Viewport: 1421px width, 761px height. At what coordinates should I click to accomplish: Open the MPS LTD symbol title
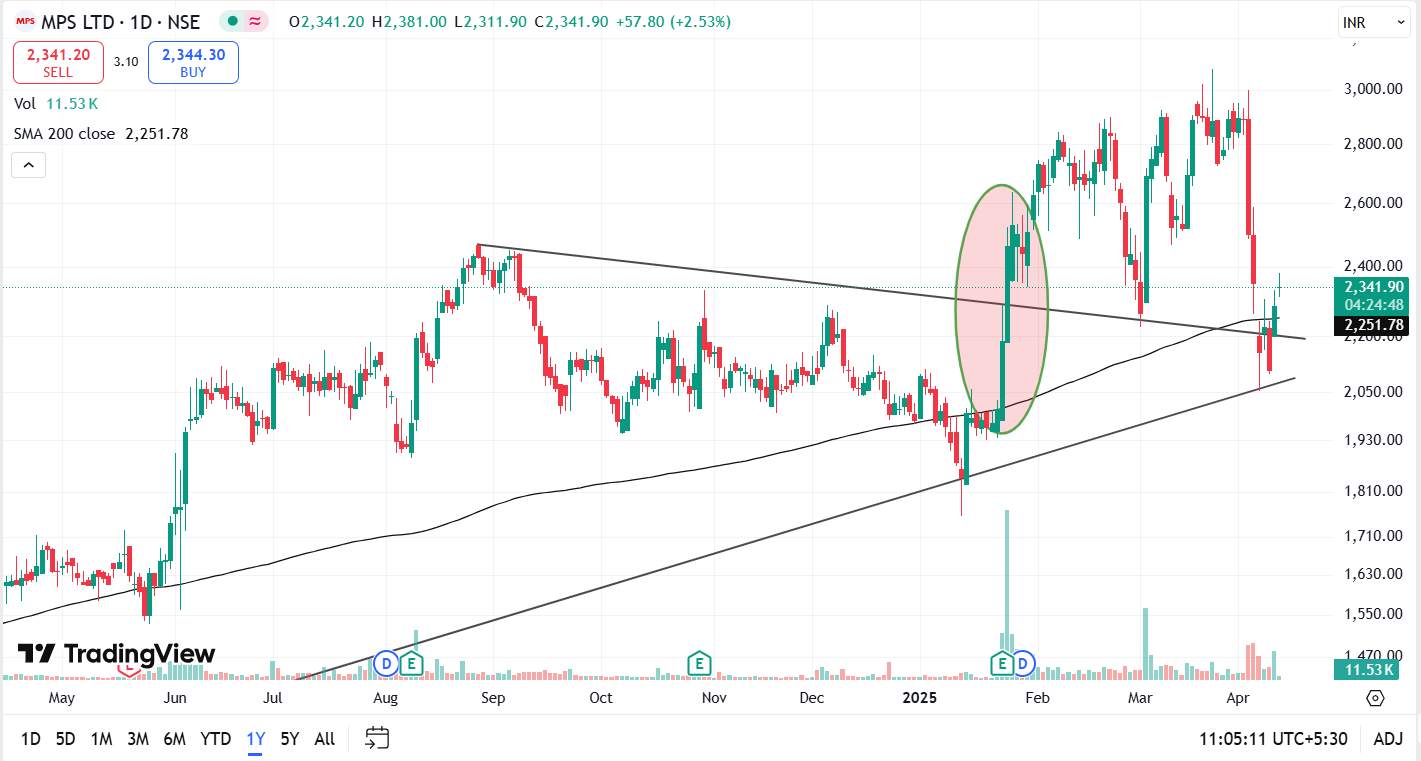click(x=123, y=22)
